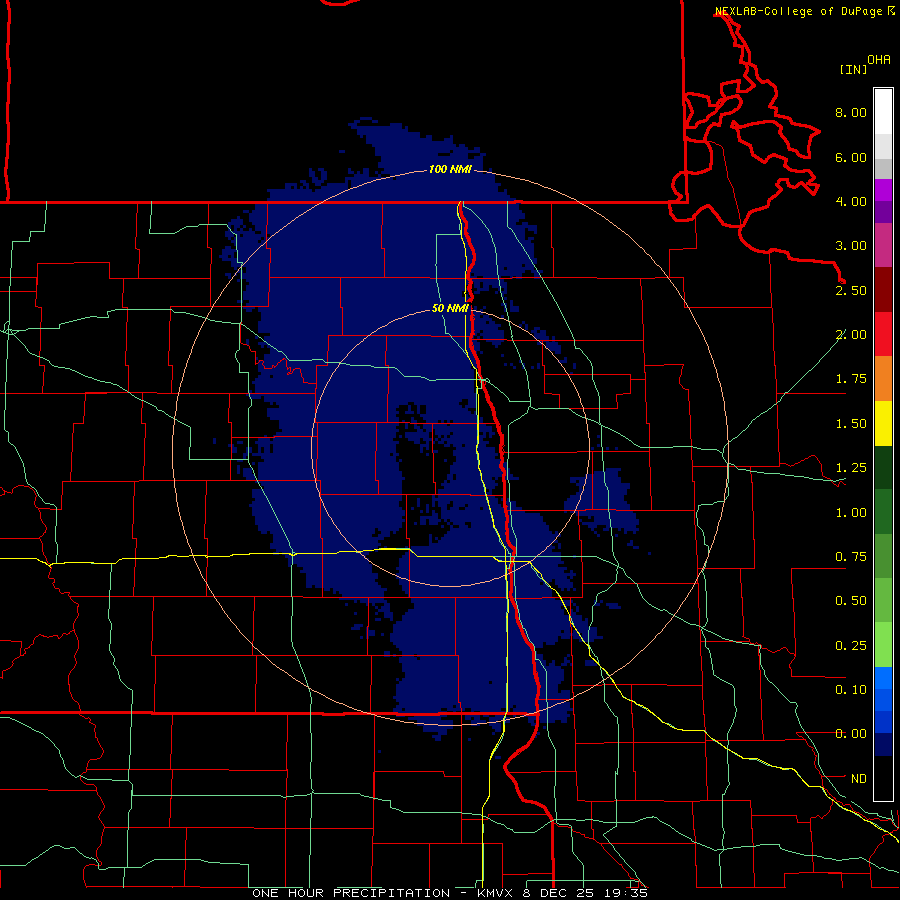Image resolution: width=900 pixels, height=900 pixels.
Task: Select the 3.00 legend value
Action: pos(851,246)
